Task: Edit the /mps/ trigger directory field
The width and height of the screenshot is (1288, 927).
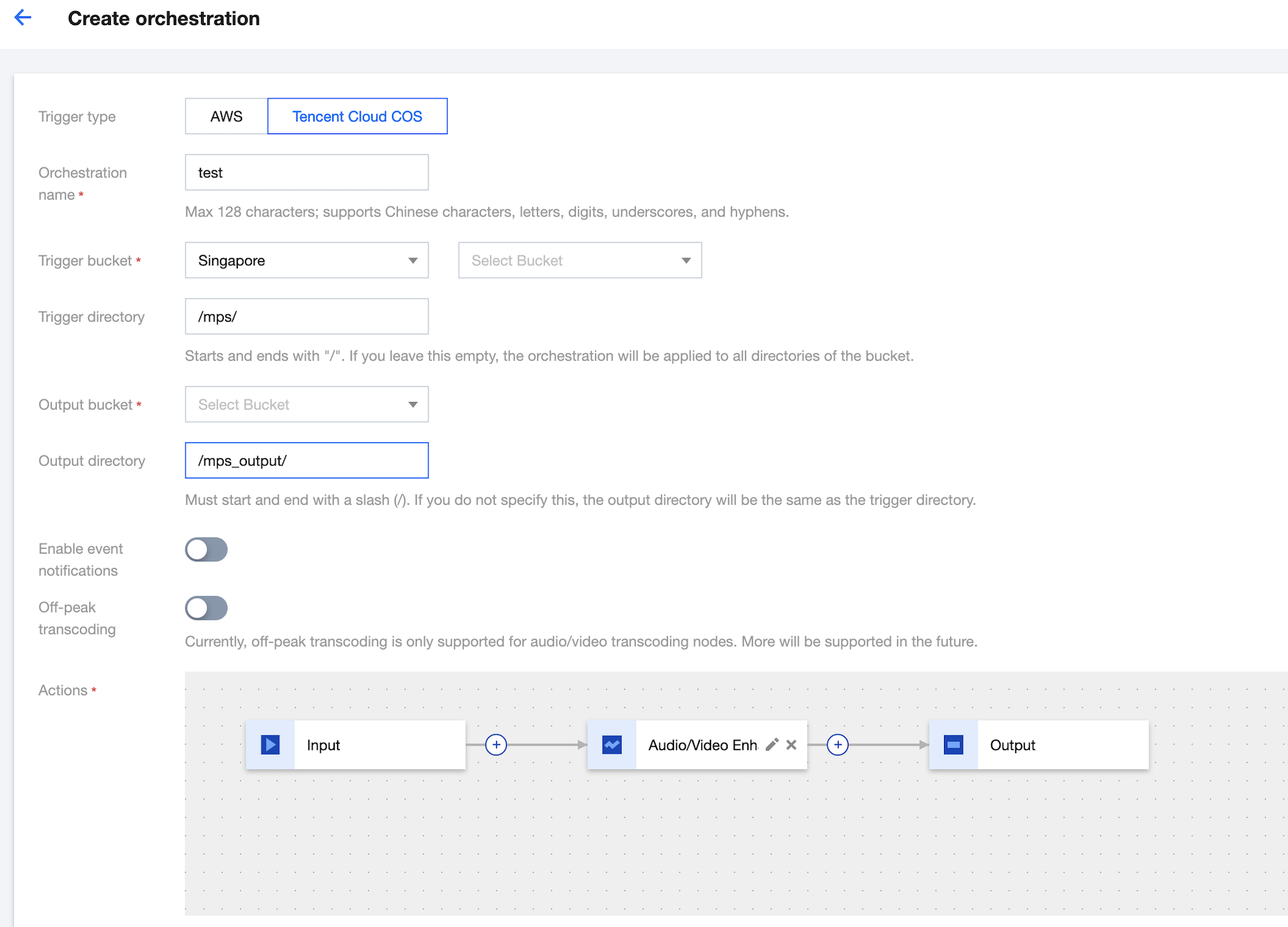Action: pyautogui.click(x=306, y=316)
